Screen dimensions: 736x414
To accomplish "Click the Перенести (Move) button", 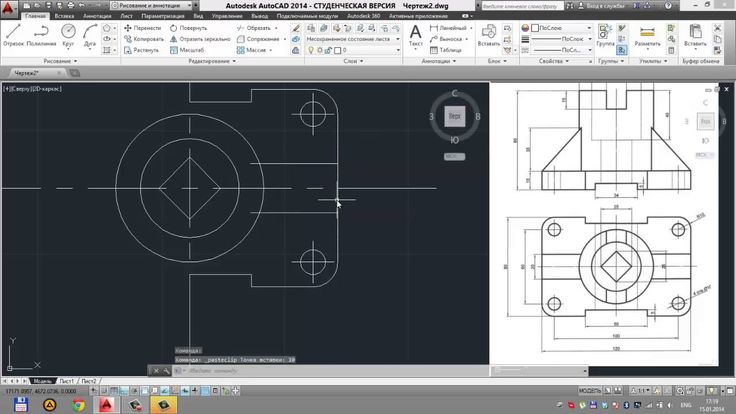I will pos(143,28).
